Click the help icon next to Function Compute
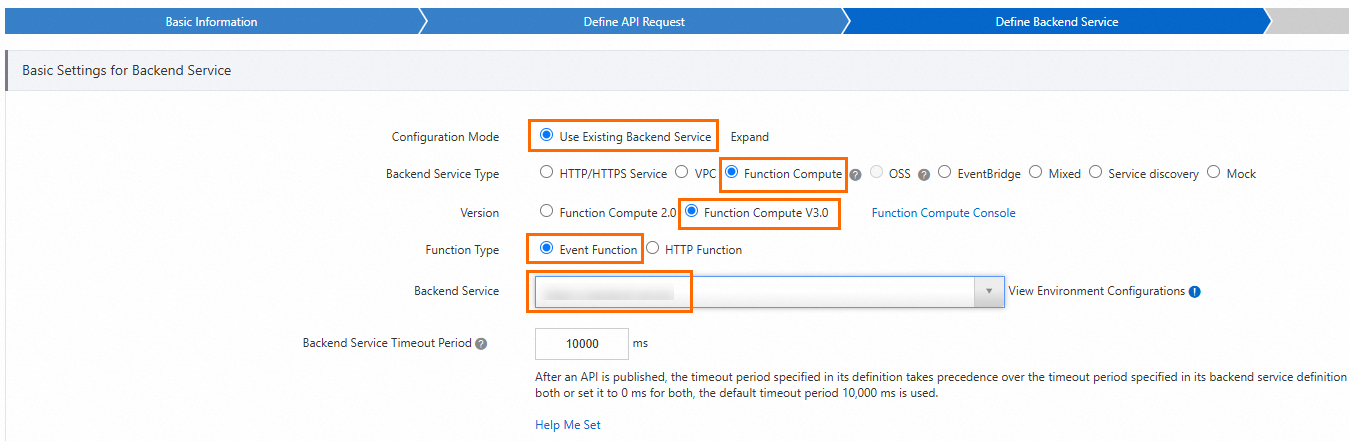 [x=855, y=174]
